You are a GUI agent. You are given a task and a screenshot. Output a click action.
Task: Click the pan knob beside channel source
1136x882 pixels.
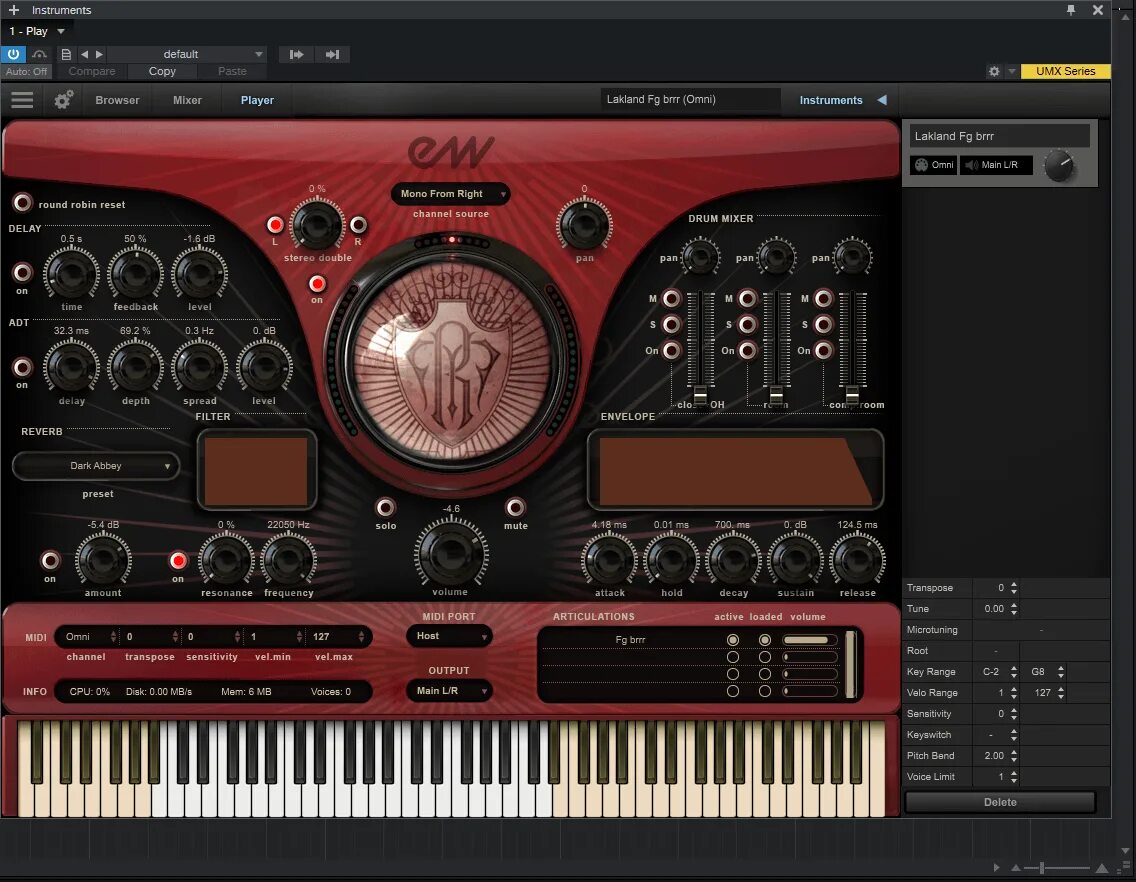pos(584,224)
